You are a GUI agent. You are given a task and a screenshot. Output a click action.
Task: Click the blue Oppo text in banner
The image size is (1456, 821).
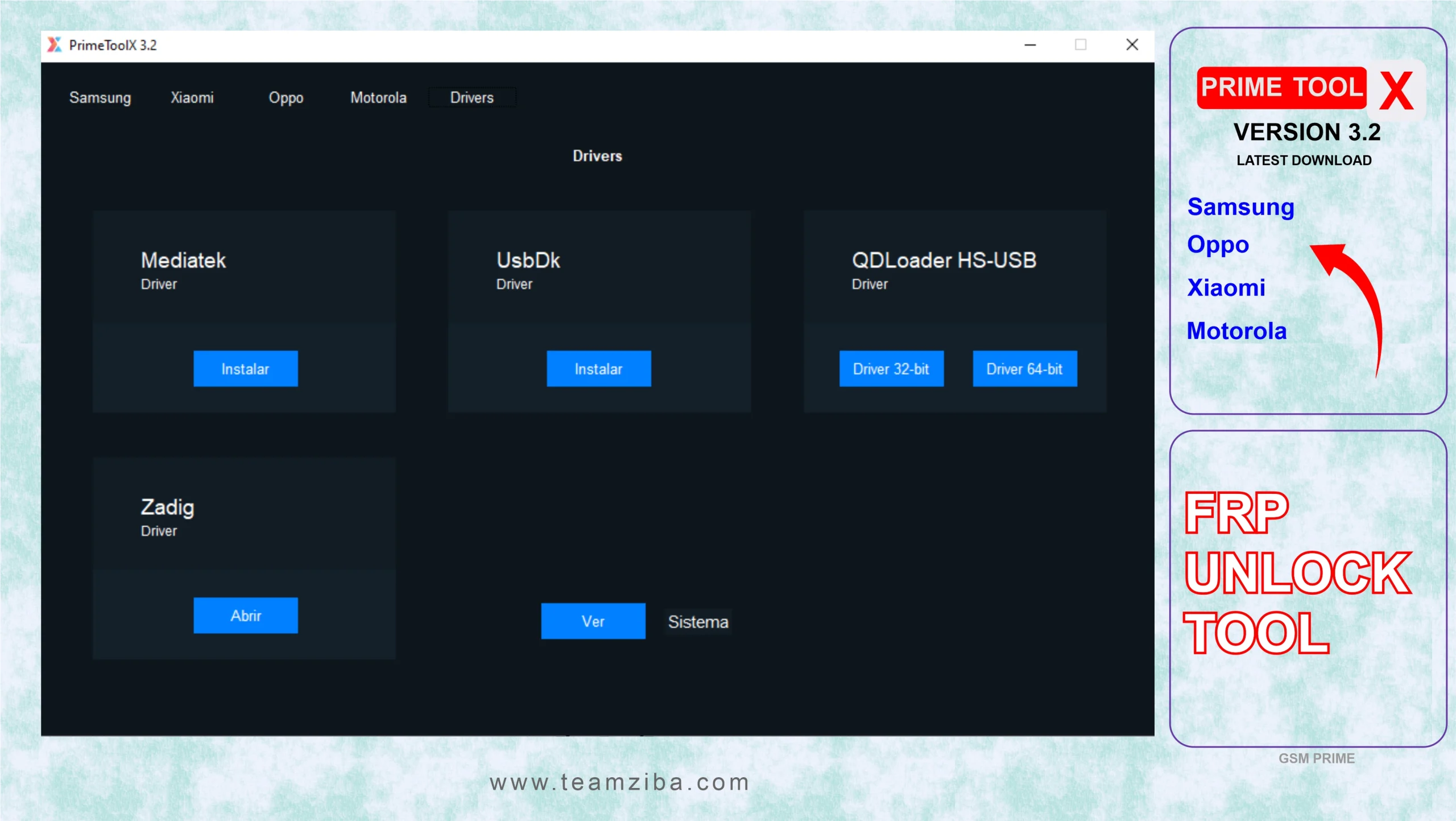1218,245
